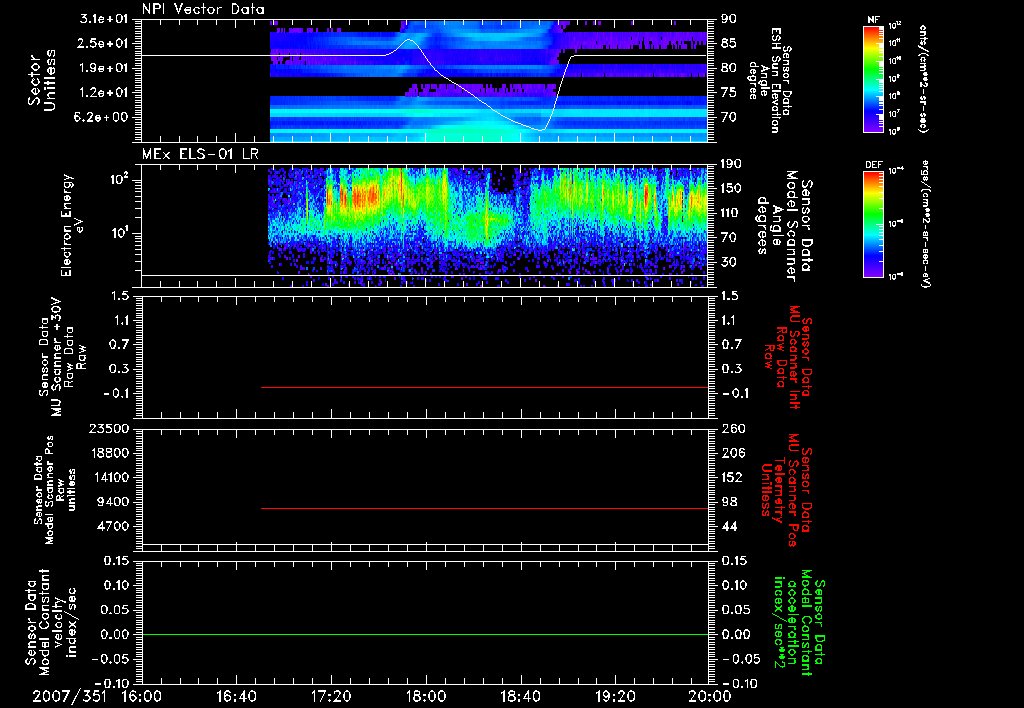The height and width of the screenshot is (708, 1024).
Task: Click the '9400' scanner position tick label
Action: [x=113, y=502]
